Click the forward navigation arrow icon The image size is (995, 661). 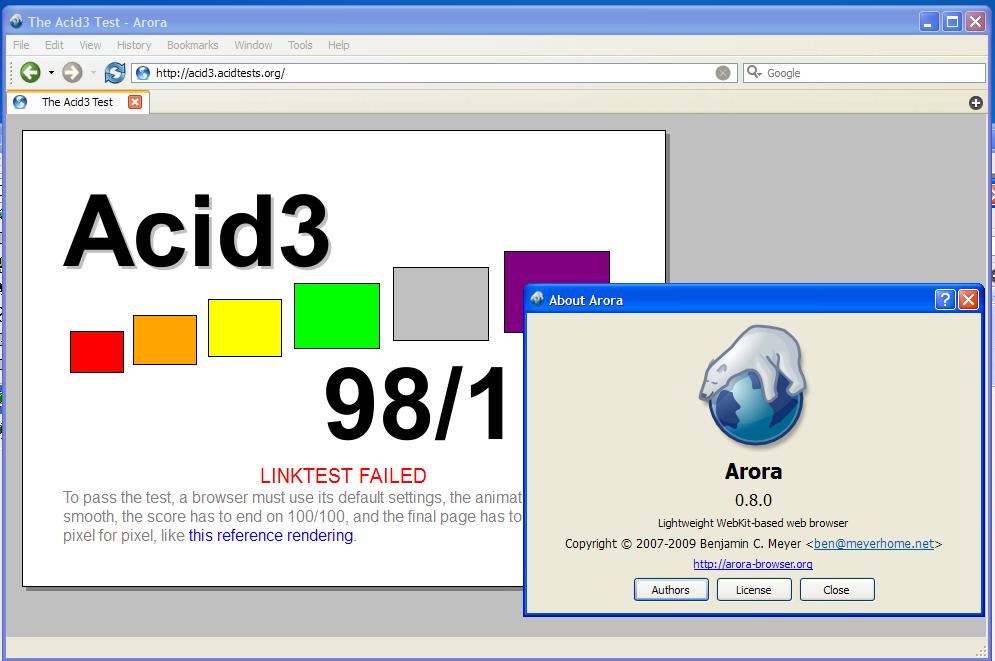(x=70, y=72)
